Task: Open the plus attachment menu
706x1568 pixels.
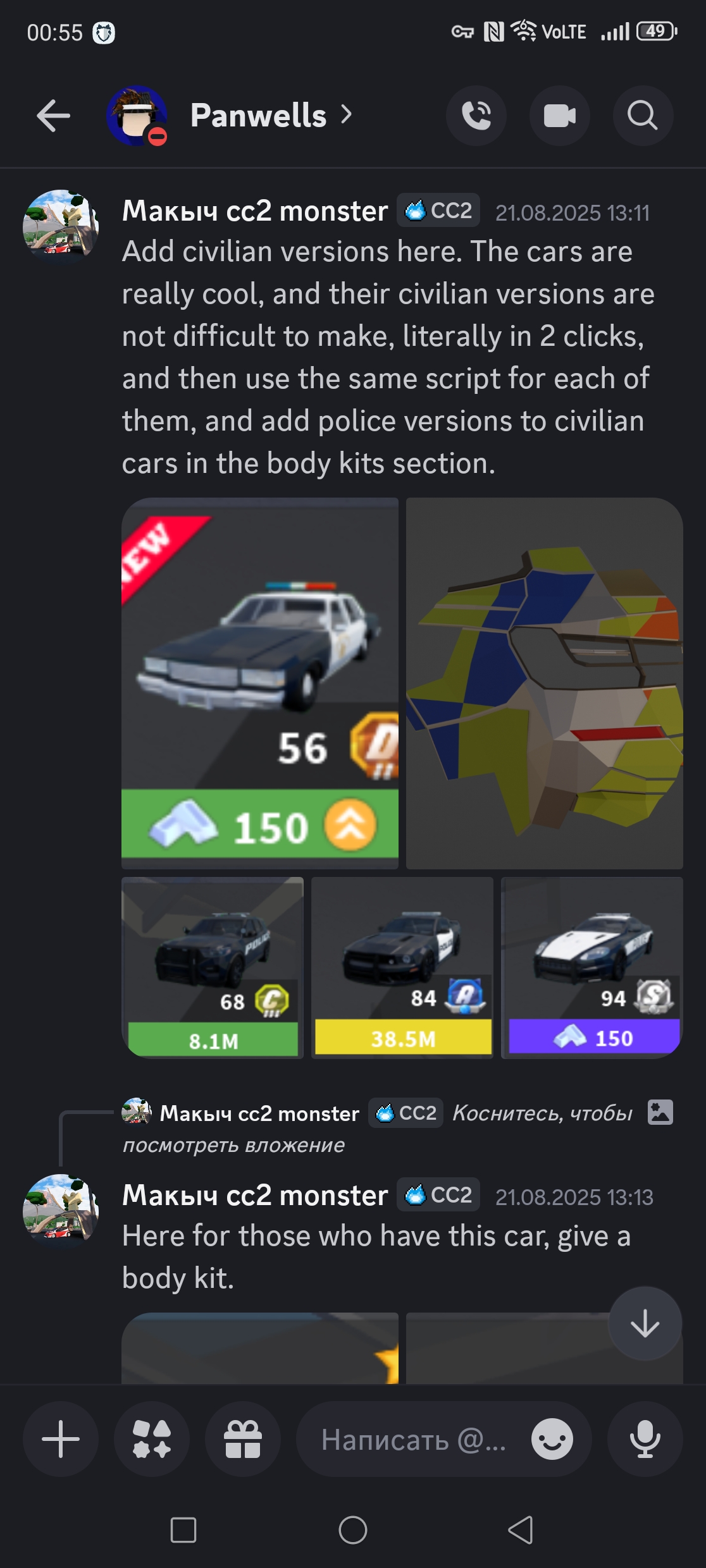Action: coord(61,1439)
